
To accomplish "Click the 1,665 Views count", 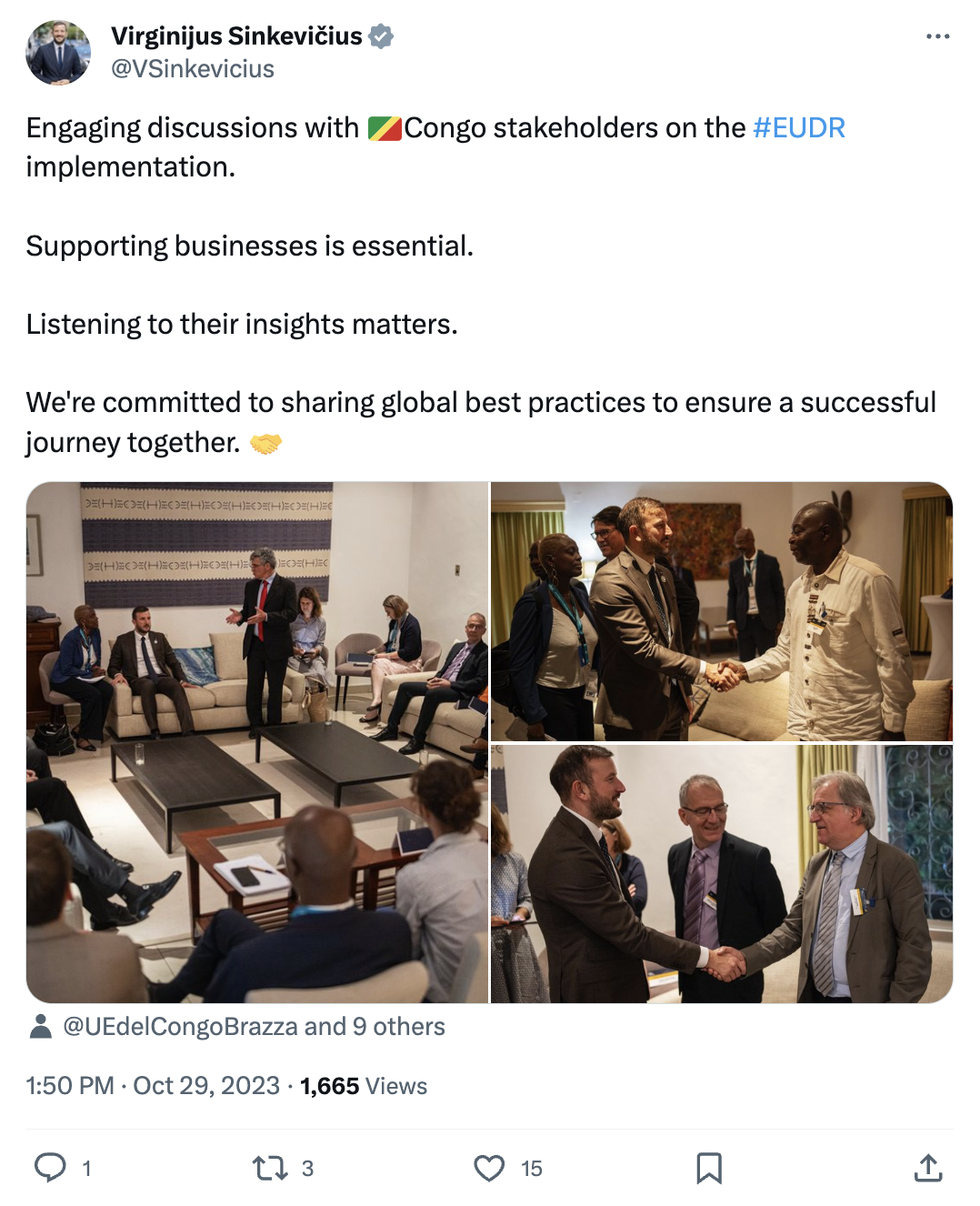I will point(364,1086).
